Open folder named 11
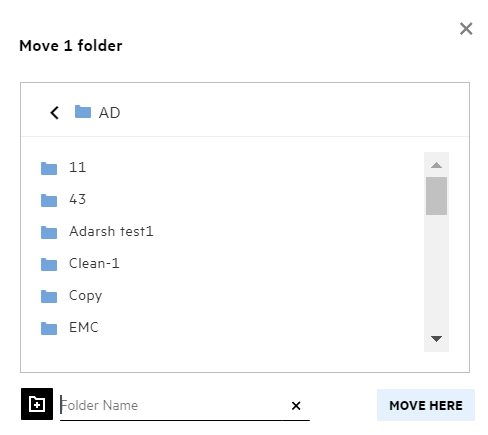488x435 pixels. [x=77, y=167]
